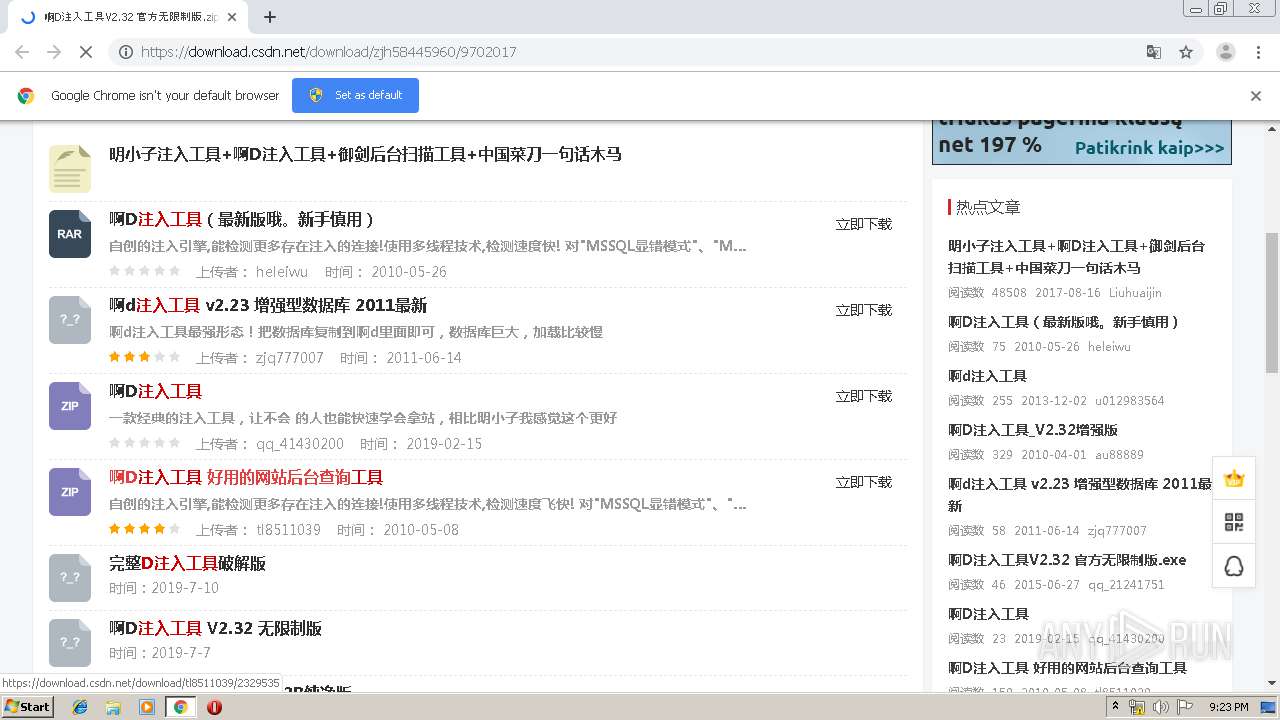The width and height of the screenshot is (1280, 720).
Task: Select the 啊D注入工具V2.32 browser tab
Action: click(x=128, y=17)
